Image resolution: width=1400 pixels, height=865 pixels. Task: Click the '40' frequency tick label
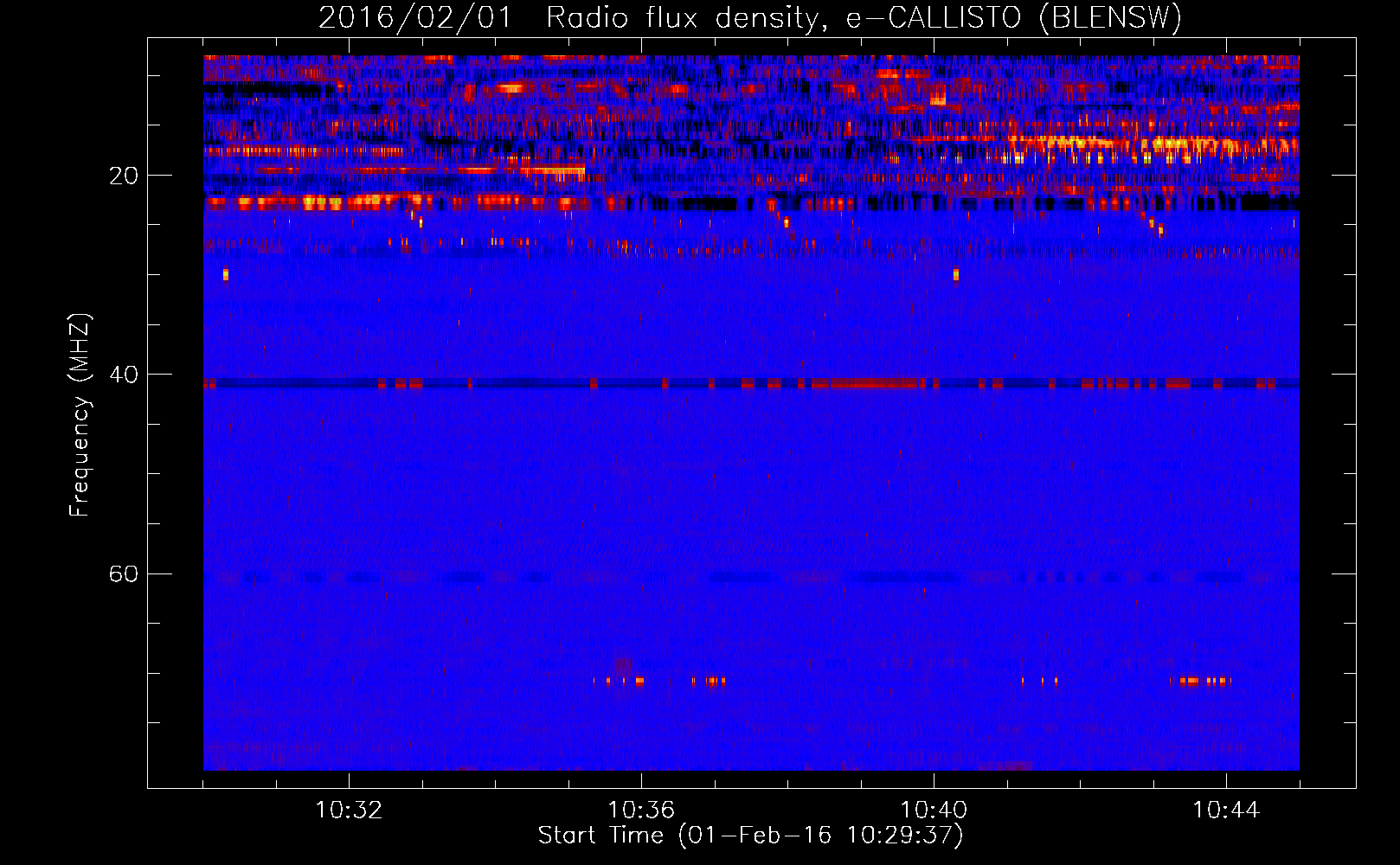click(x=123, y=375)
